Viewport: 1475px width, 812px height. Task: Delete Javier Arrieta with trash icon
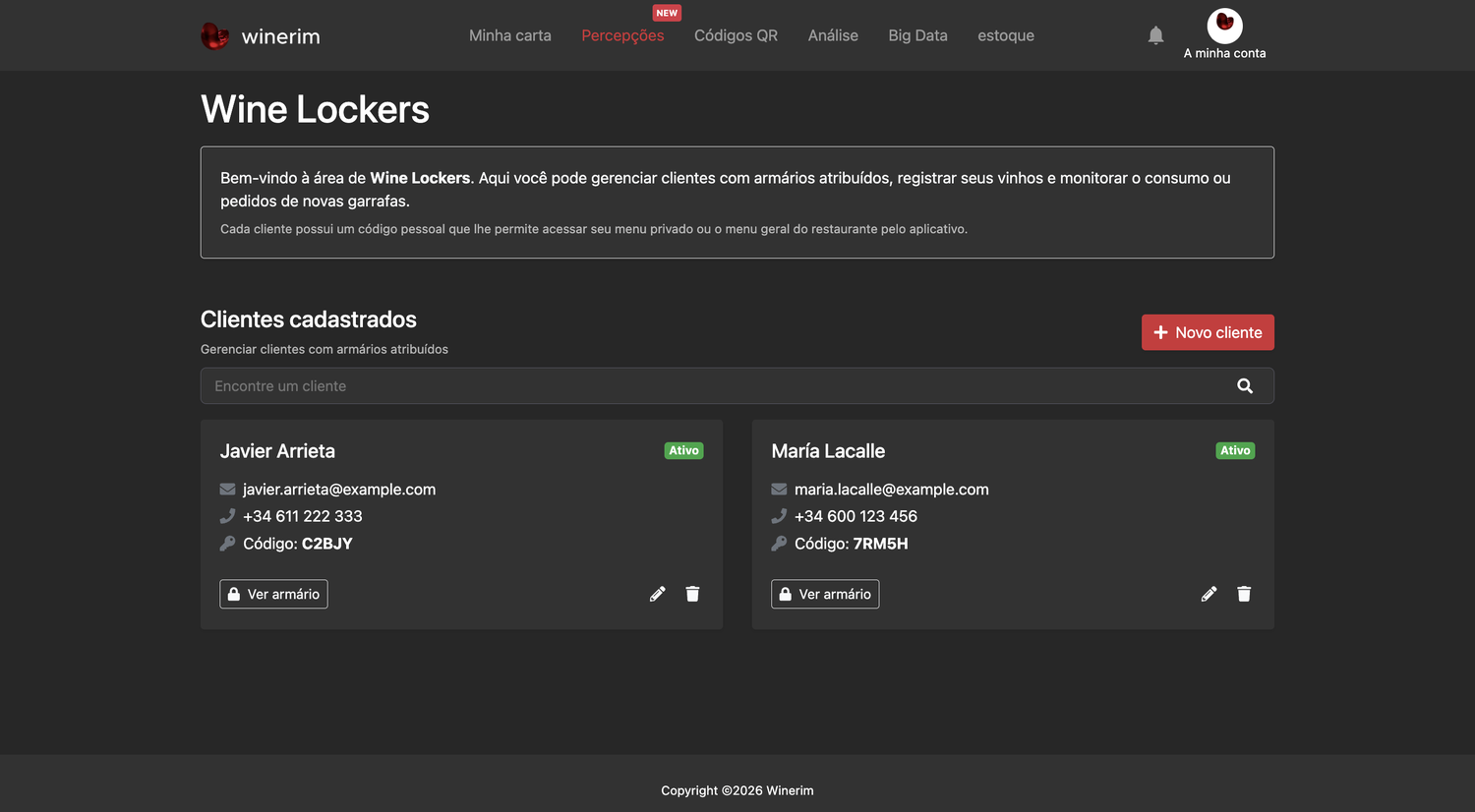[692, 594]
